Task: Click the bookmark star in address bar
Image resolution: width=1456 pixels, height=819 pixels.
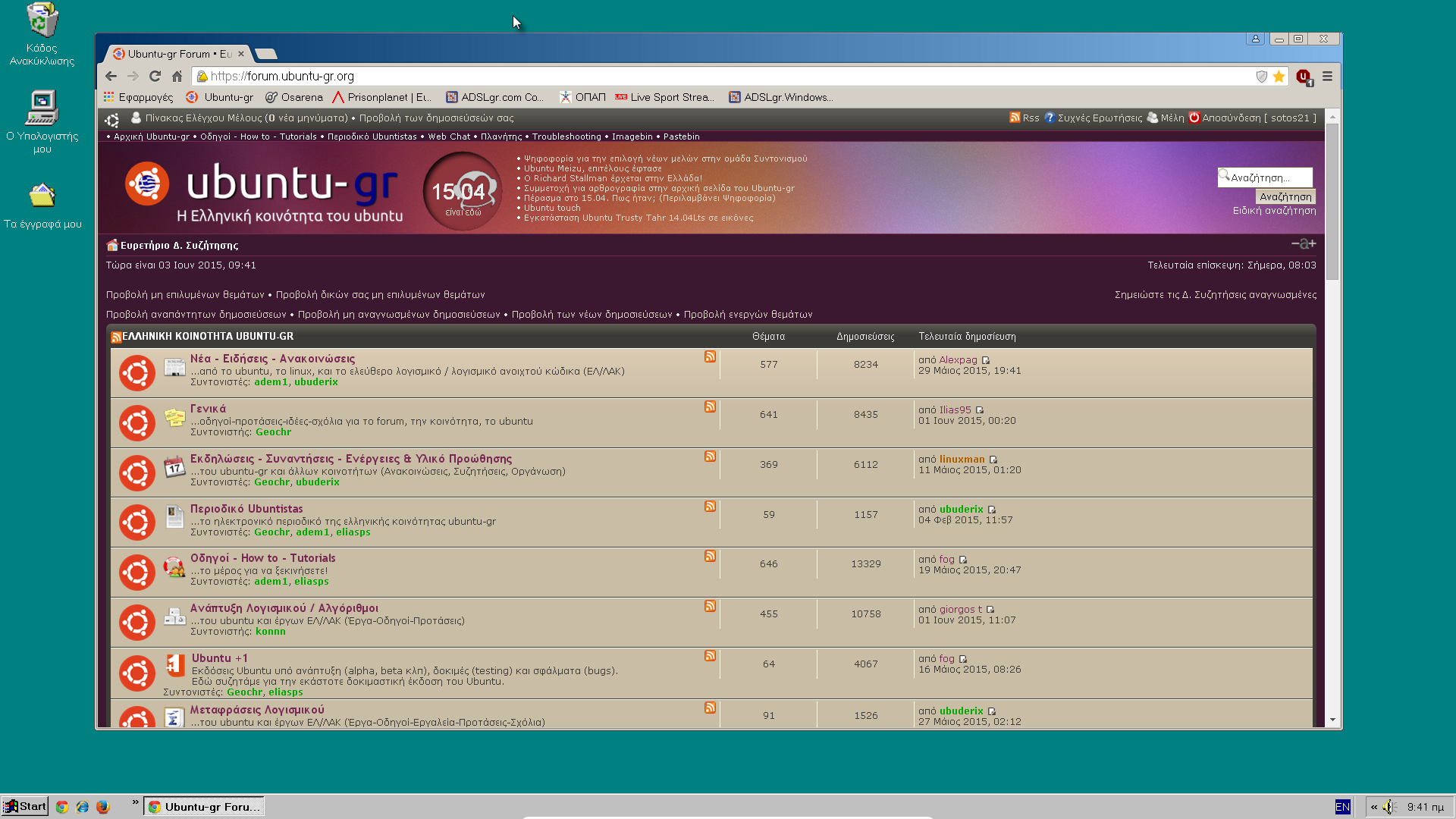Action: coord(1279,76)
